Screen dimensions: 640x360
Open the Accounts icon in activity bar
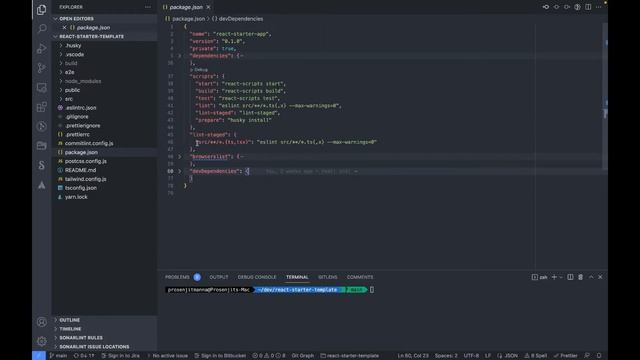[42, 322]
